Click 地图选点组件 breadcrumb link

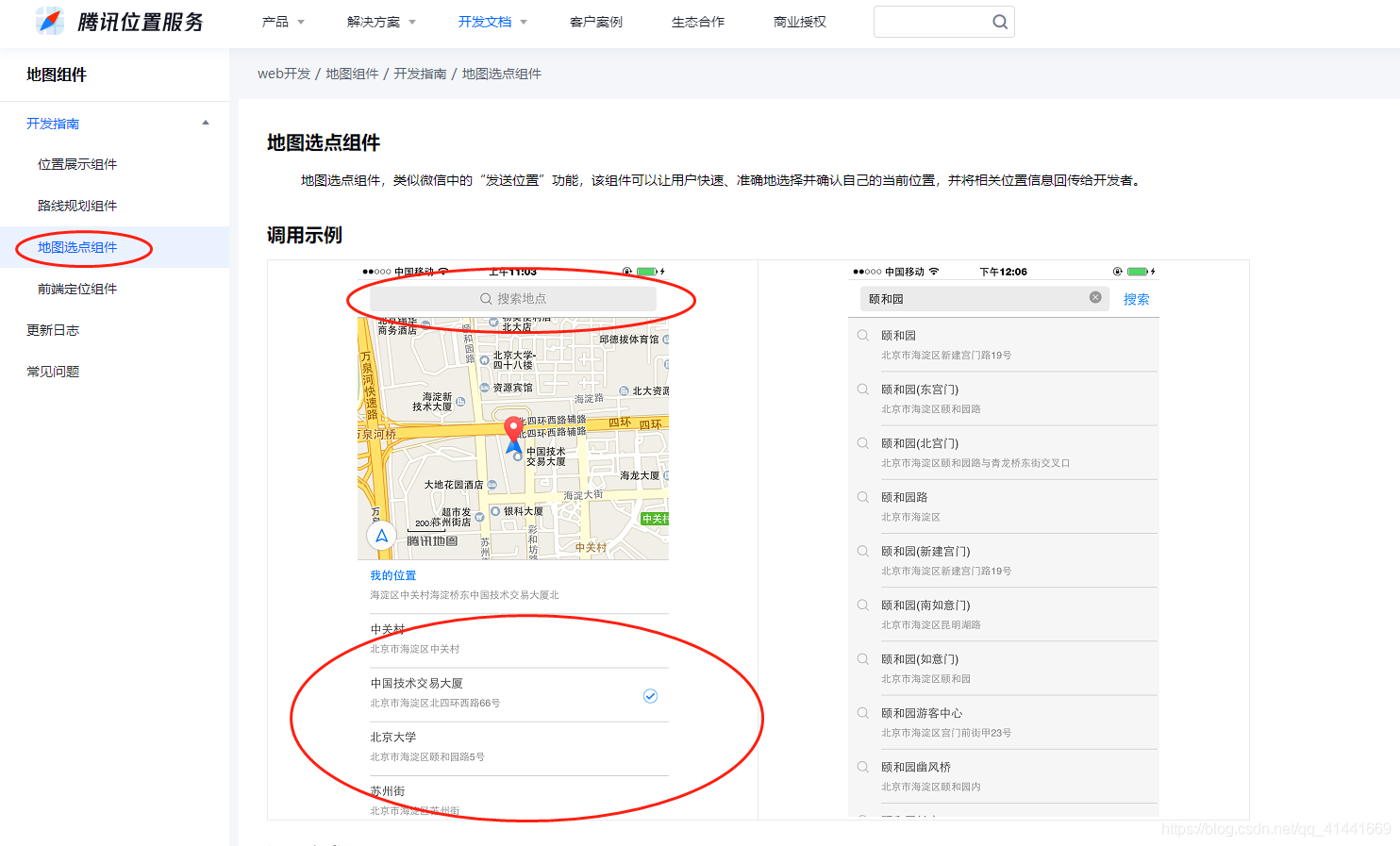[502, 74]
